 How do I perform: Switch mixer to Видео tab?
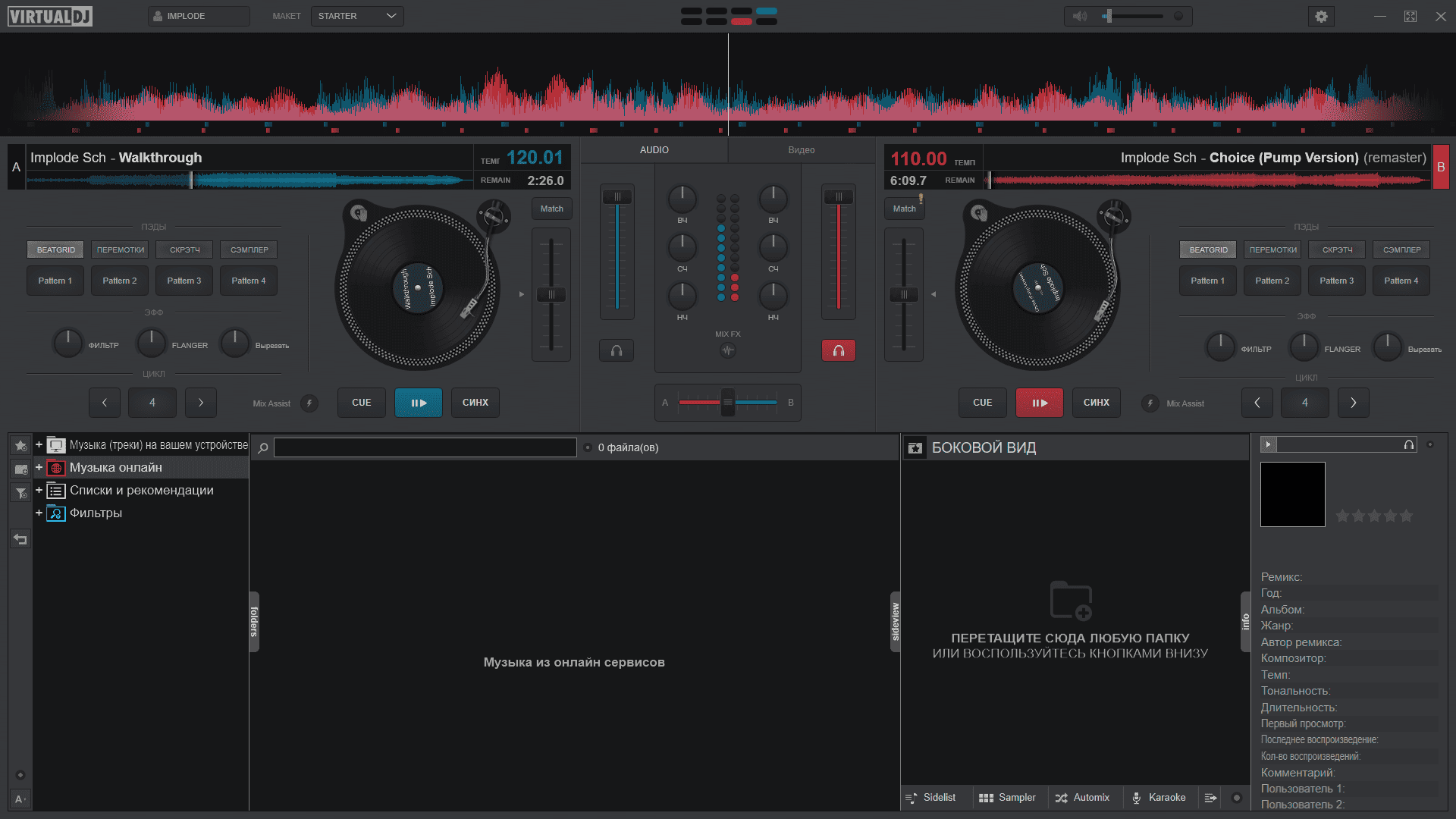[x=802, y=150]
